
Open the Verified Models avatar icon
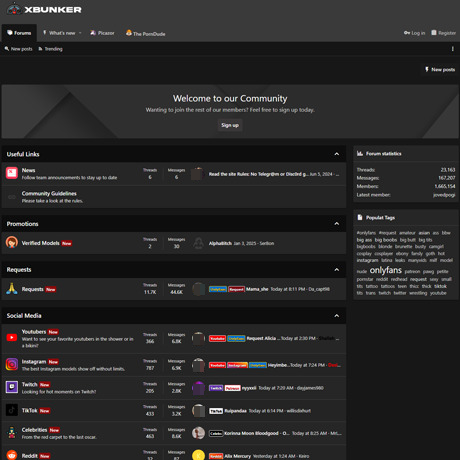pos(12,242)
